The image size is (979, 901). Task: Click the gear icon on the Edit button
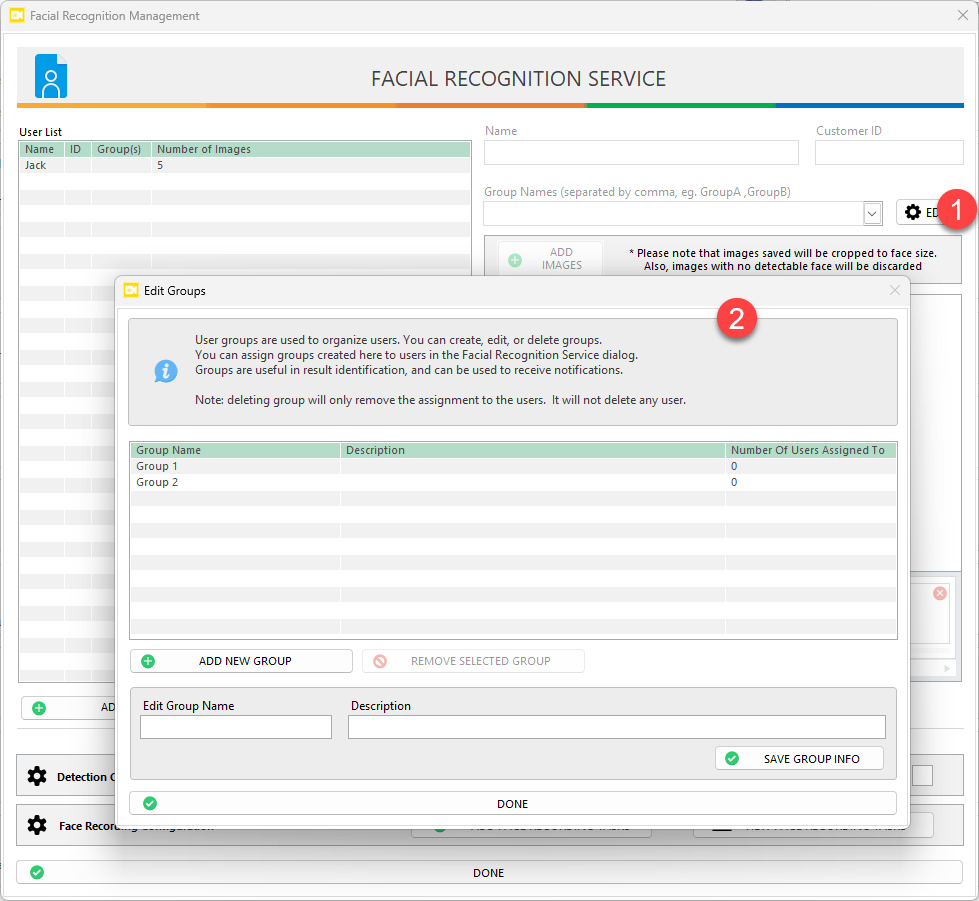(912, 212)
